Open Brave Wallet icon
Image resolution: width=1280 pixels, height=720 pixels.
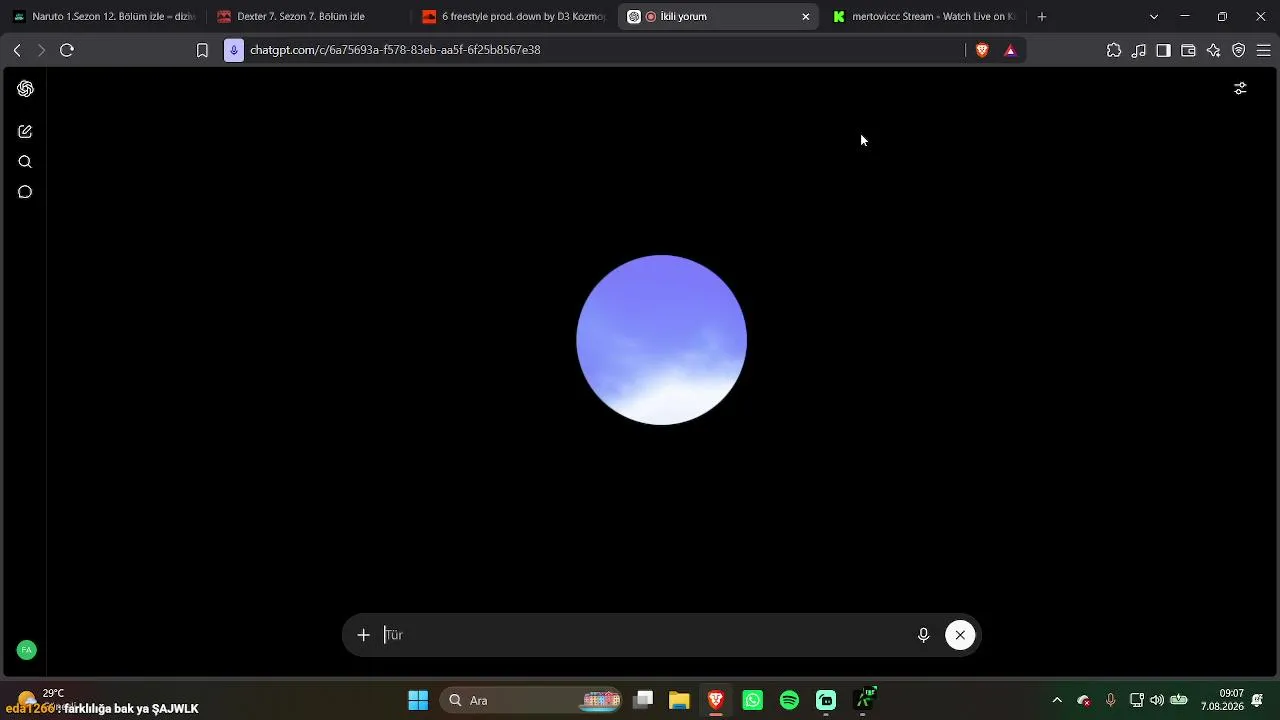(1188, 50)
